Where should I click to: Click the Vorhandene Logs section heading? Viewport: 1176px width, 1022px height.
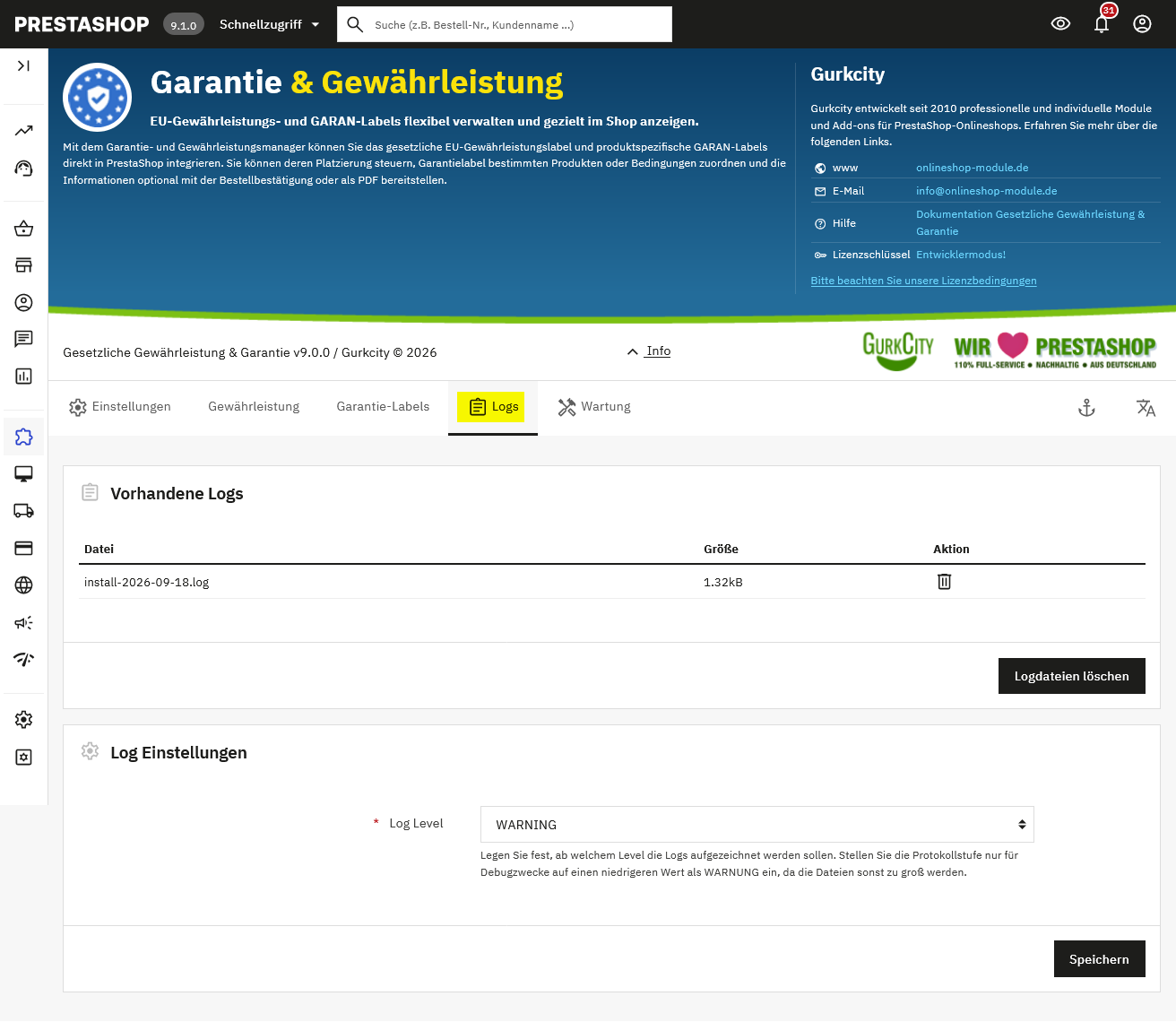pyautogui.click(x=177, y=494)
